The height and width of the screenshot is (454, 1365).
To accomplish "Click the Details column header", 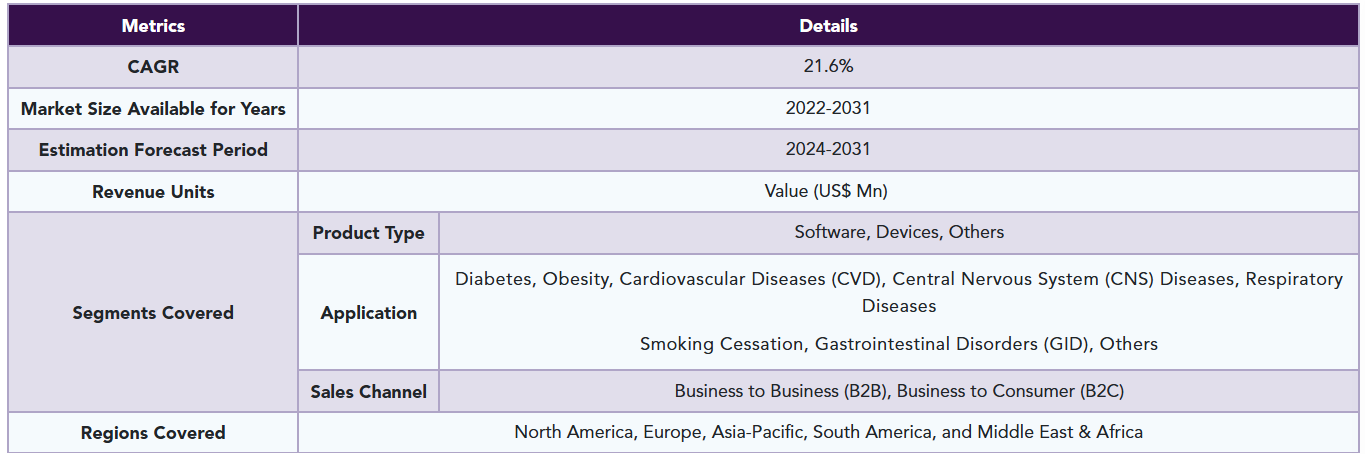I will [x=828, y=26].
